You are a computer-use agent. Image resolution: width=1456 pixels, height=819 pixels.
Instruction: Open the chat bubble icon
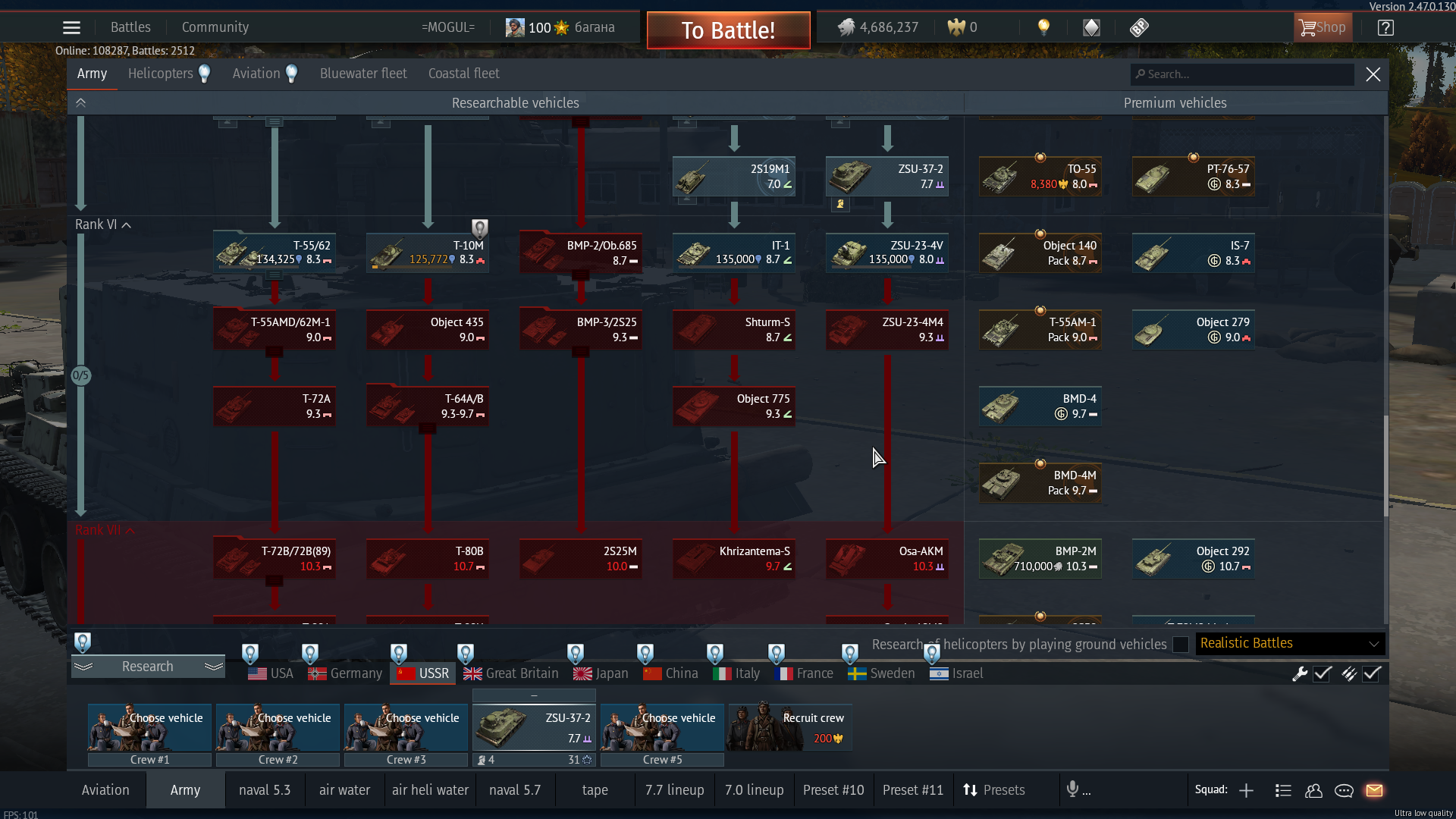1344,790
